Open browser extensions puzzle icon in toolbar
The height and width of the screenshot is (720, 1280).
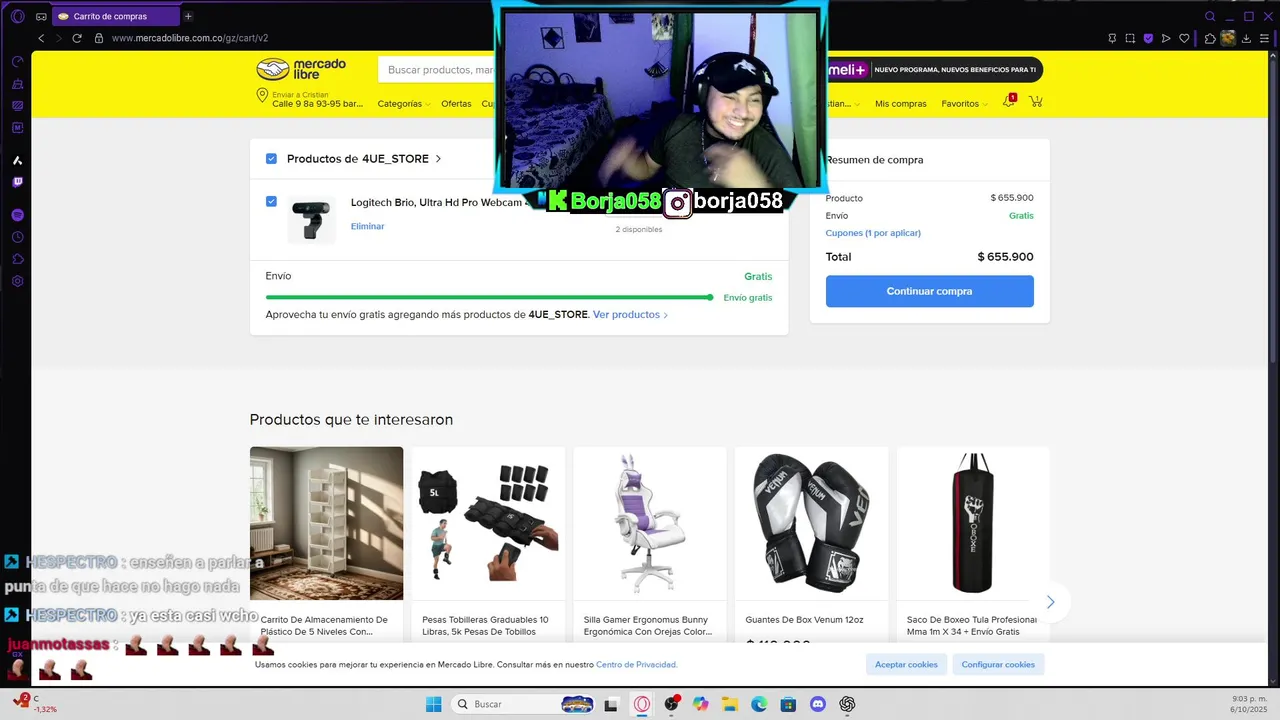point(1210,38)
